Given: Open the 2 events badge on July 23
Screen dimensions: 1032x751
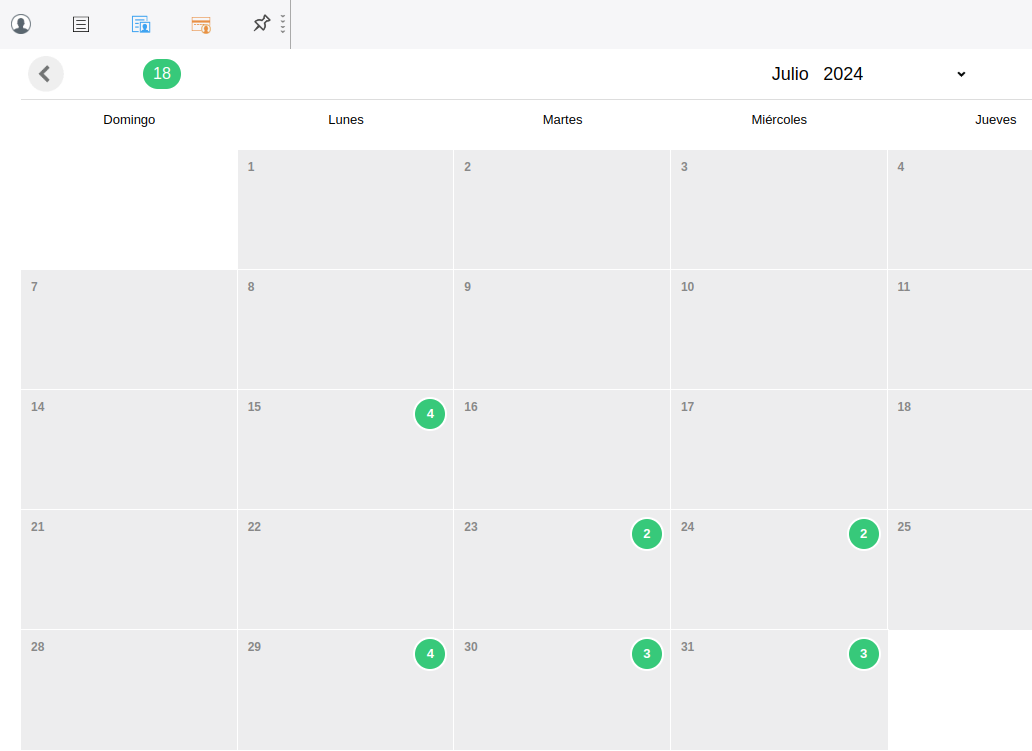Looking at the screenshot, I should click(x=647, y=534).
